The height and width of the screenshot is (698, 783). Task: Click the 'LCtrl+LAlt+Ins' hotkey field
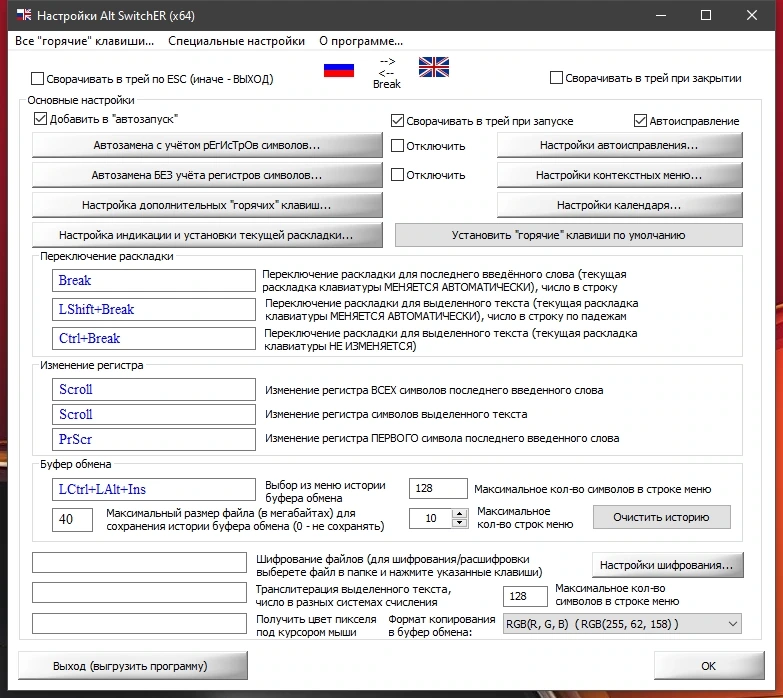(x=154, y=489)
